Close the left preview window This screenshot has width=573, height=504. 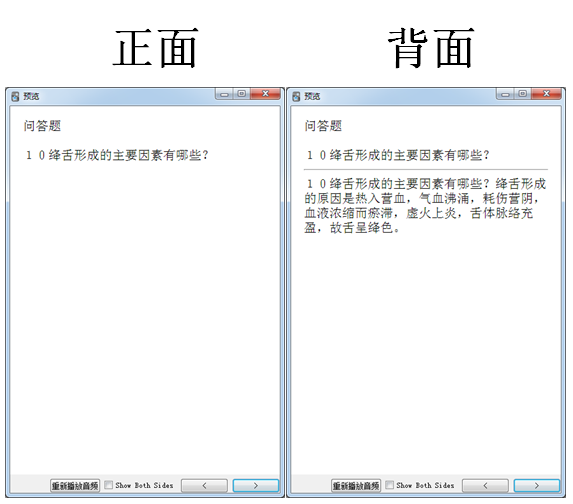(x=266, y=94)
